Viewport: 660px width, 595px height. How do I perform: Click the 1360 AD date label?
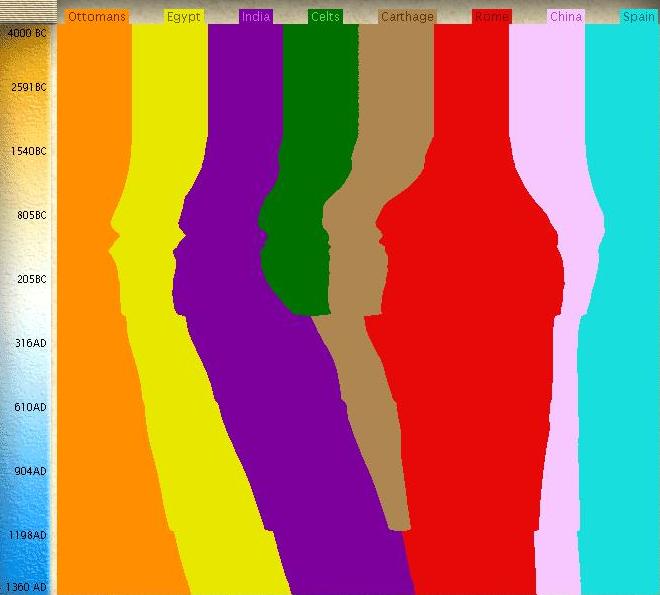coord(26,587)
